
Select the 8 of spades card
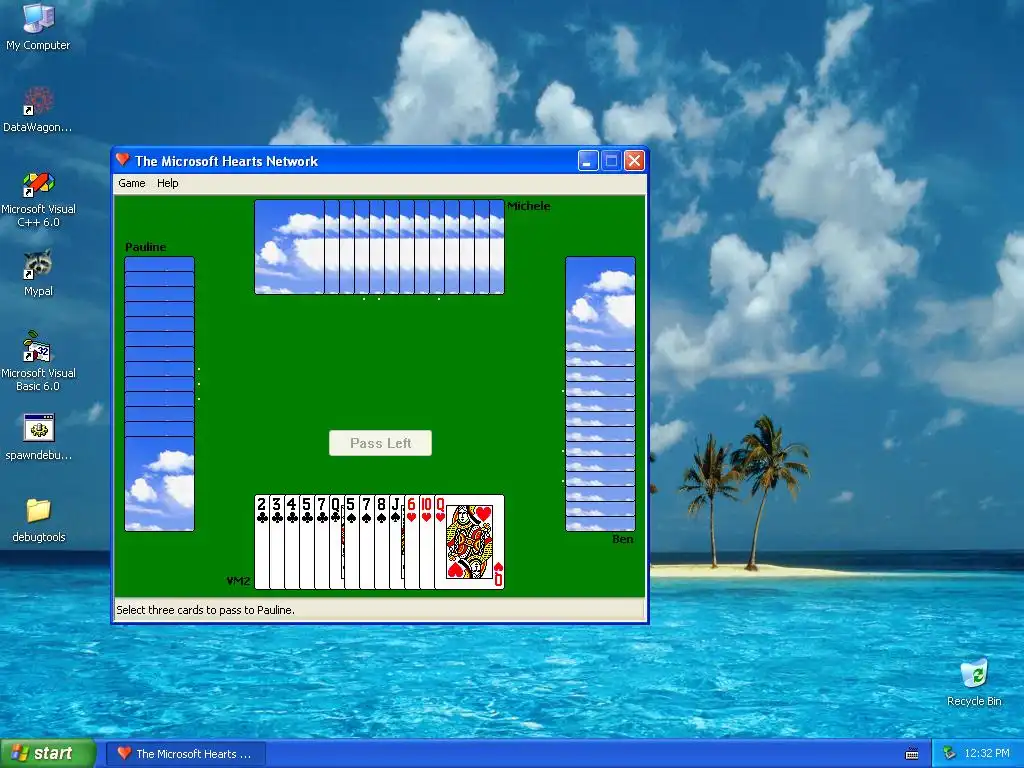[382, 542]
